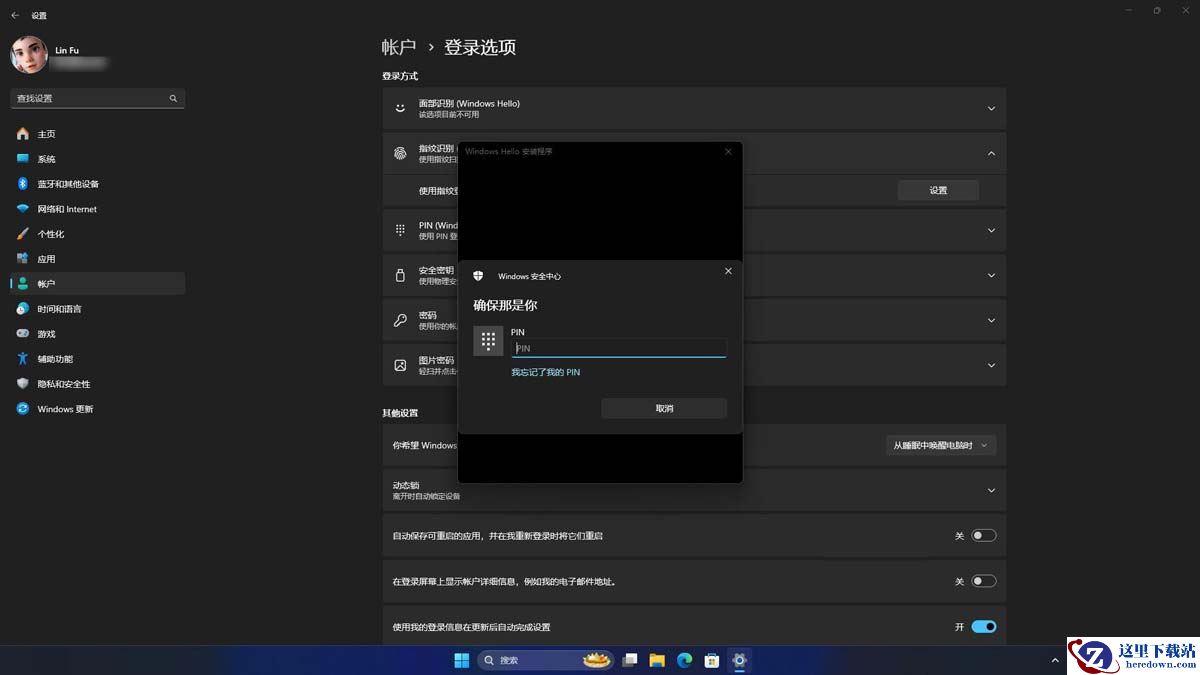Click the Lin Fu profile avatar
This screenshot has width=1200, height=675.
[x=29, y=55]
